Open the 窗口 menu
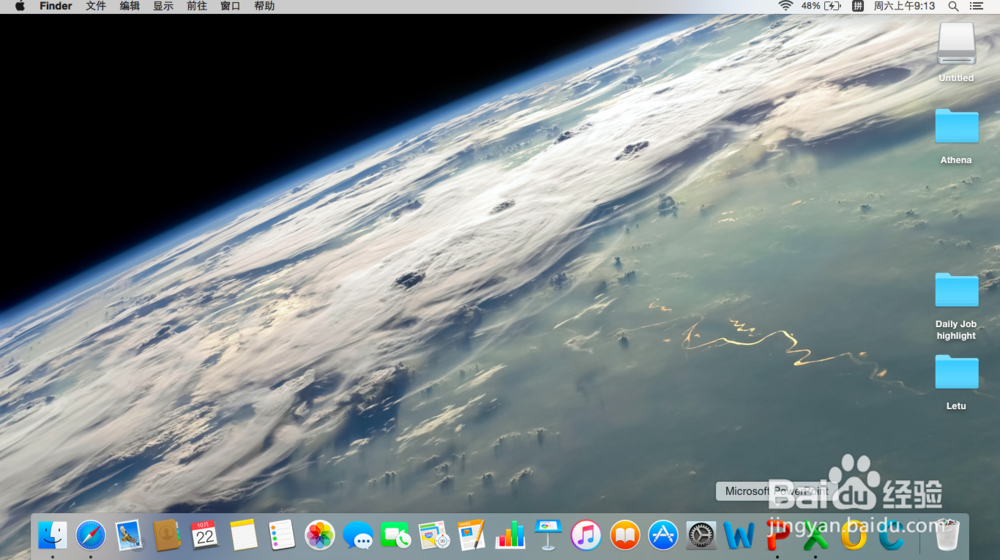The width and height of the screenshot is (1000, 560). point(230,6)
